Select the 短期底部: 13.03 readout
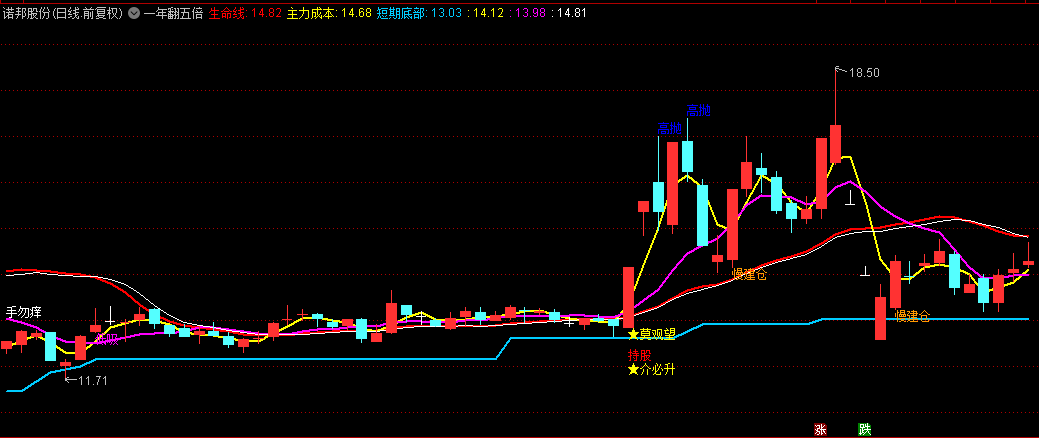Image resolution: width=1039 pixels, height=438 pixels. coord(417,13)
